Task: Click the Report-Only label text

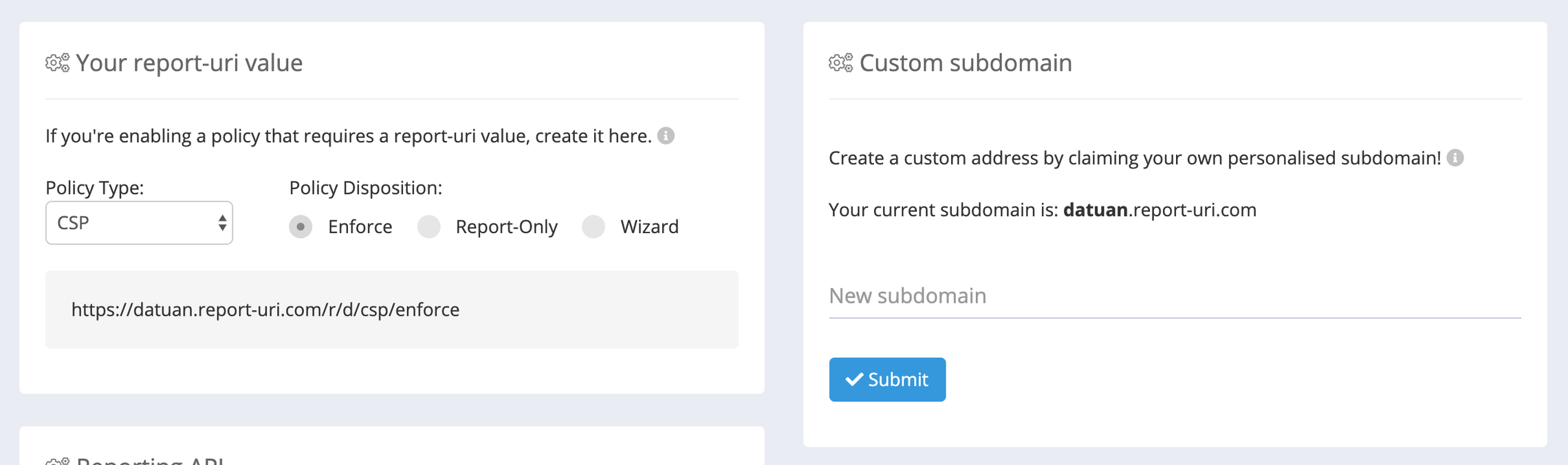Action: click(x=507, y=226)
